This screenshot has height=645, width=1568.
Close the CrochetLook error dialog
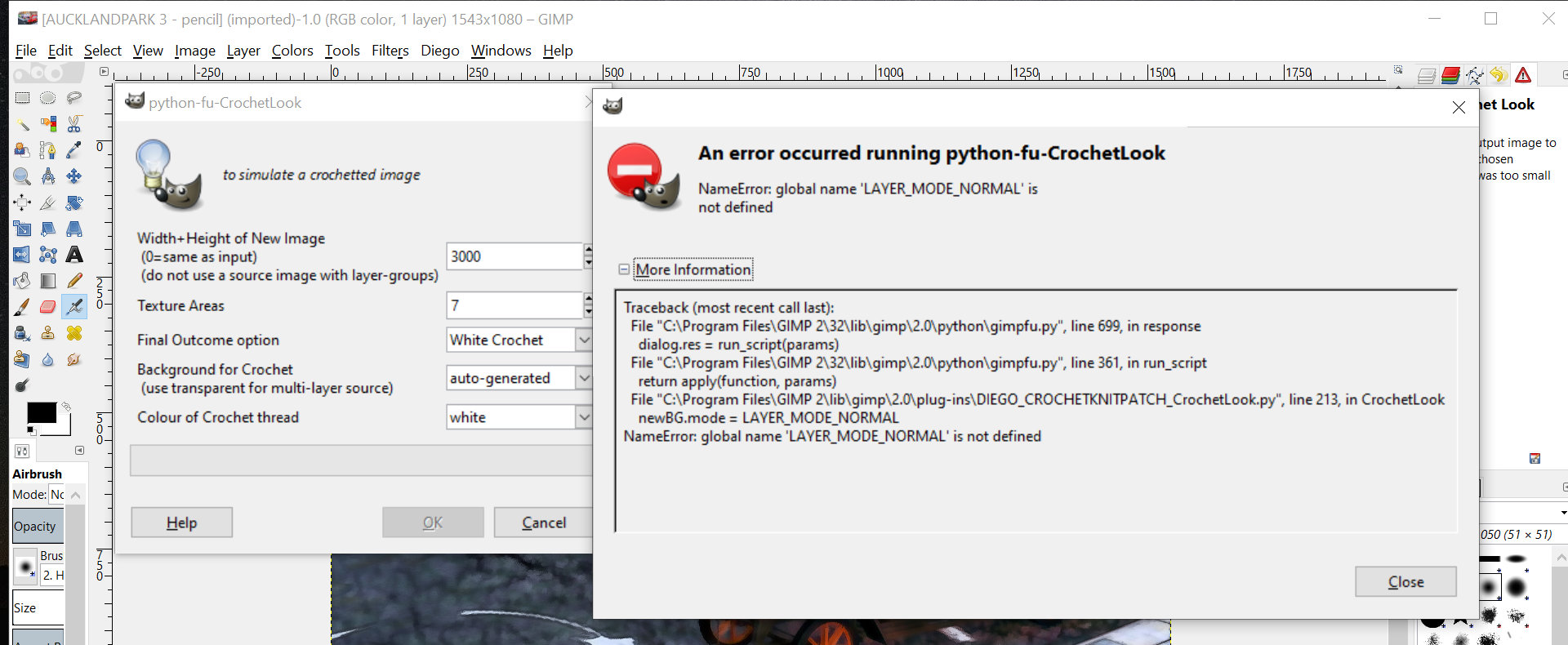coord(1405,581)
